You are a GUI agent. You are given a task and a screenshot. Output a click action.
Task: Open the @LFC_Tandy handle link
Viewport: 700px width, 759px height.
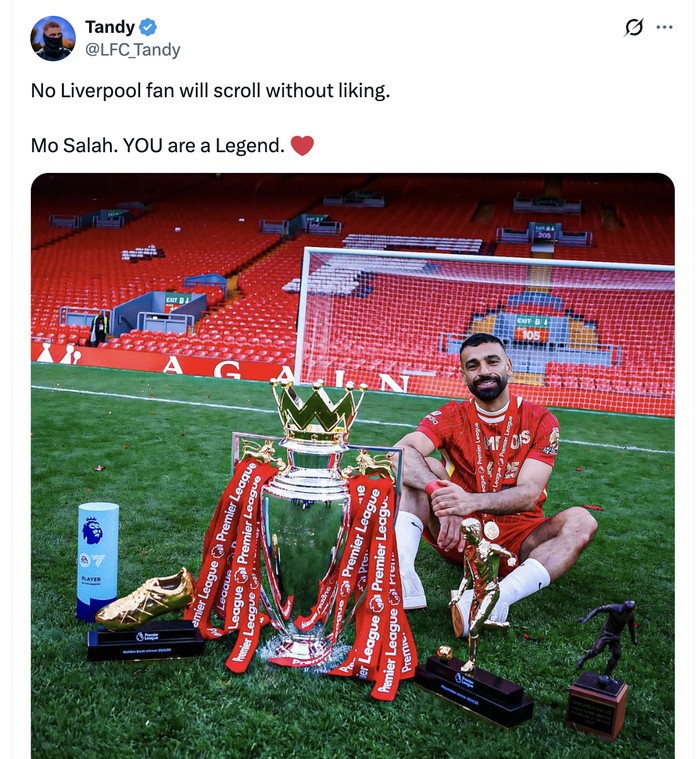click(x=133, y=49)
